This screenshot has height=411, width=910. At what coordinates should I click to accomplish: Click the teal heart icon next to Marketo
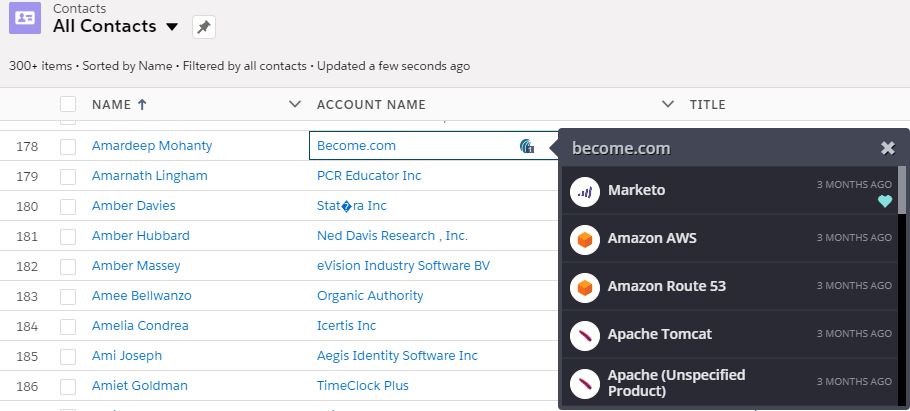click(885, 201)
